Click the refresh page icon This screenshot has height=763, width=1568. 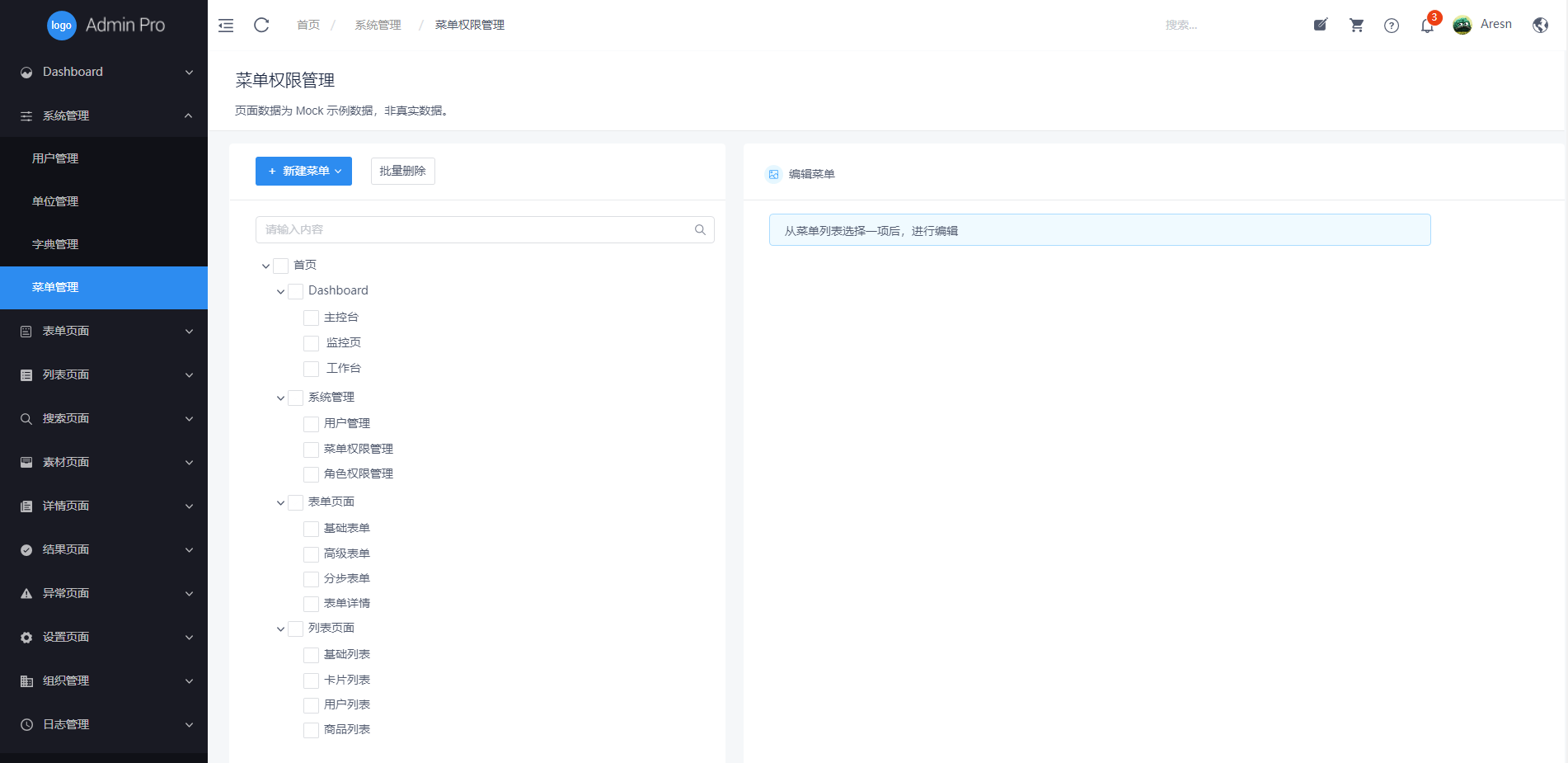tap(261, 25)
